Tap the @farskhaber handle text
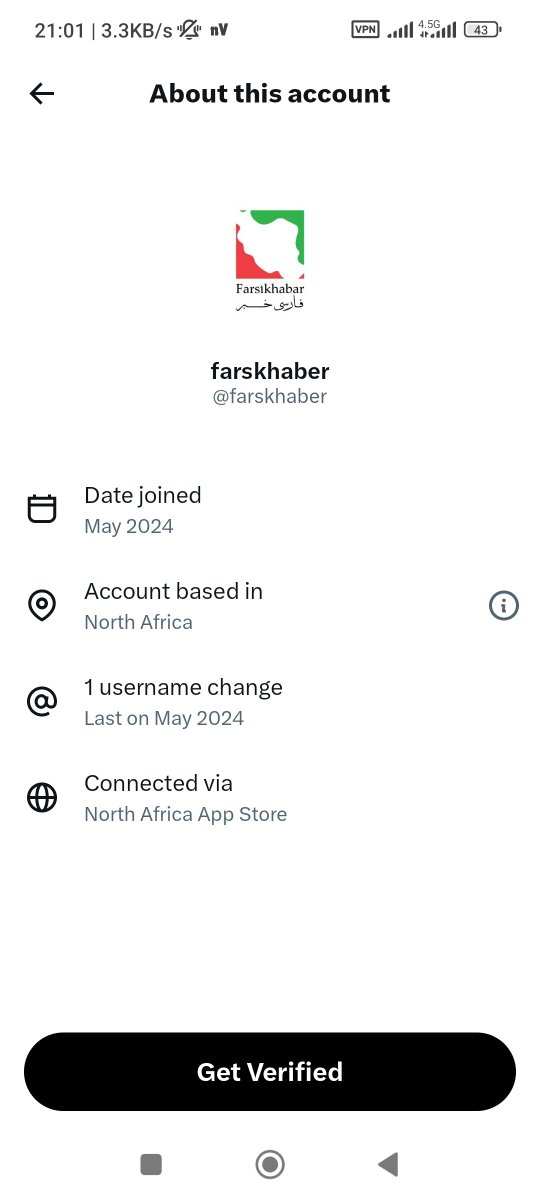 270,397
